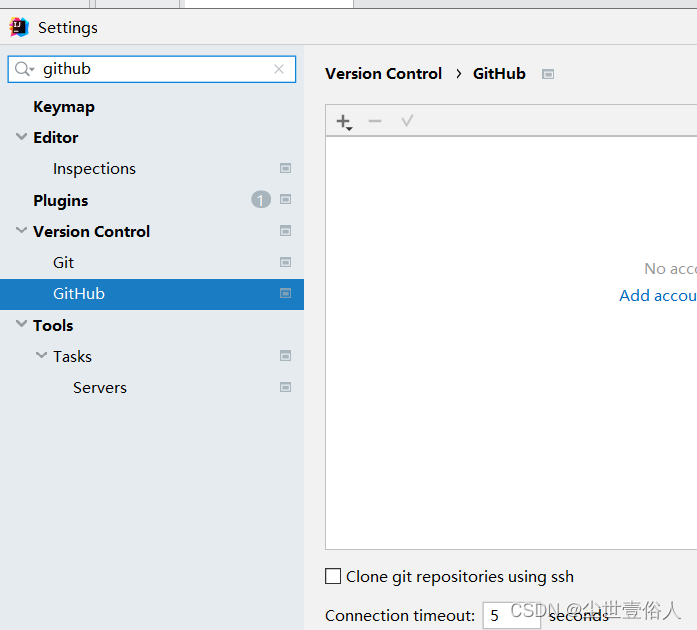Click the Connection timeout label

[x=400, y=616]
